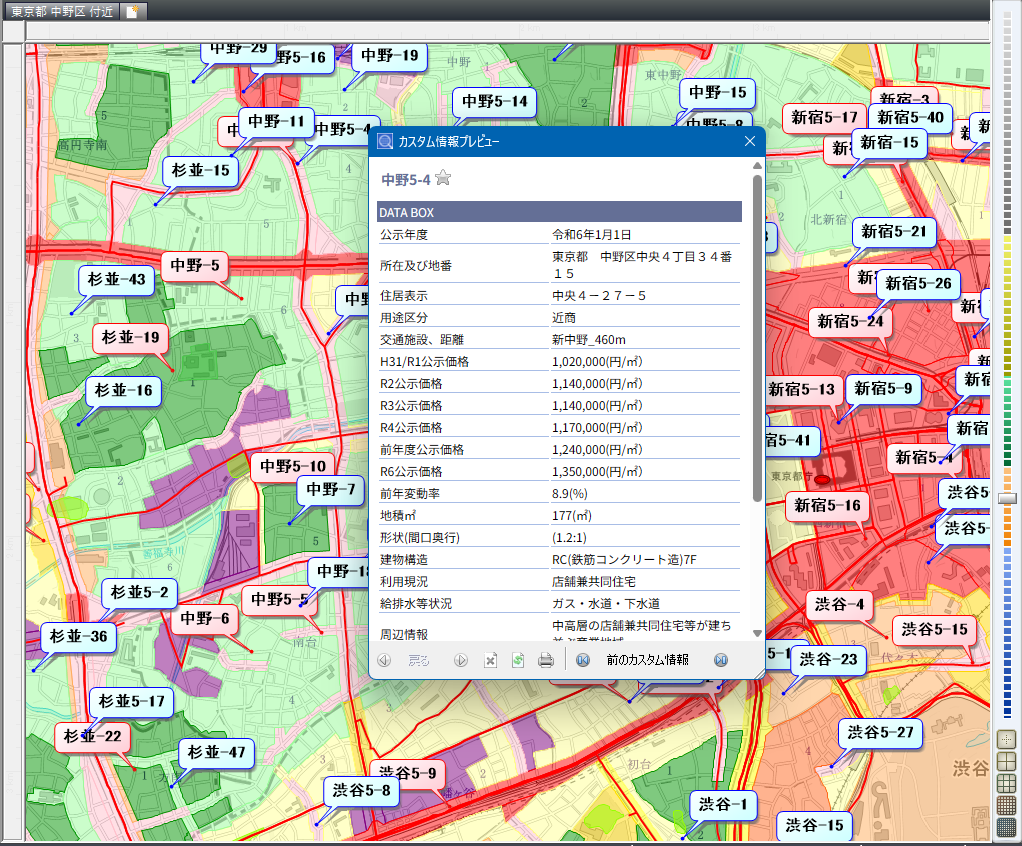The image size is (1022, 846).
Task: Click the back arrow icon in the preview footer
Action: tap(385, 660)
